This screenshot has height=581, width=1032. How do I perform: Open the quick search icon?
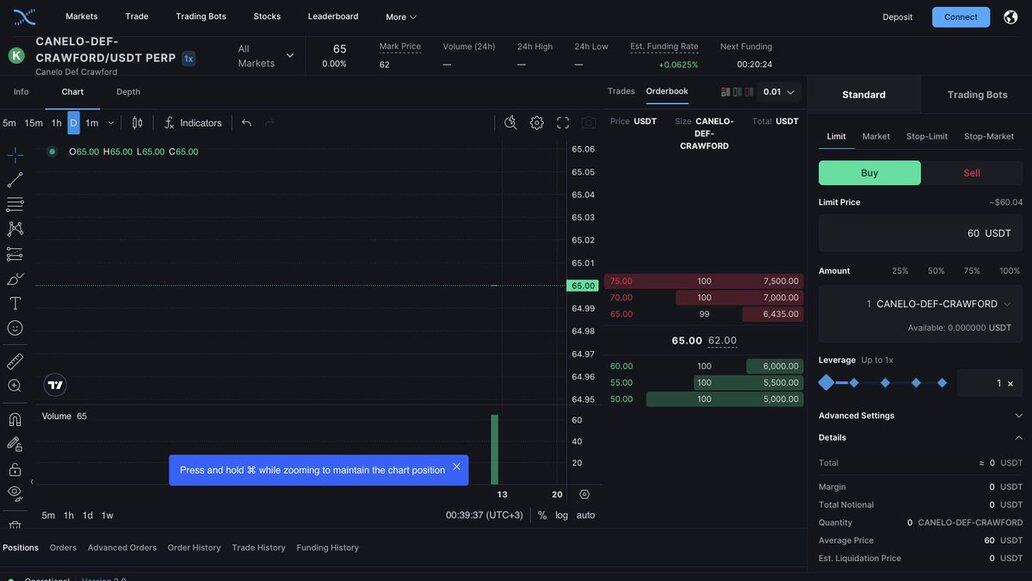[510, 123]
